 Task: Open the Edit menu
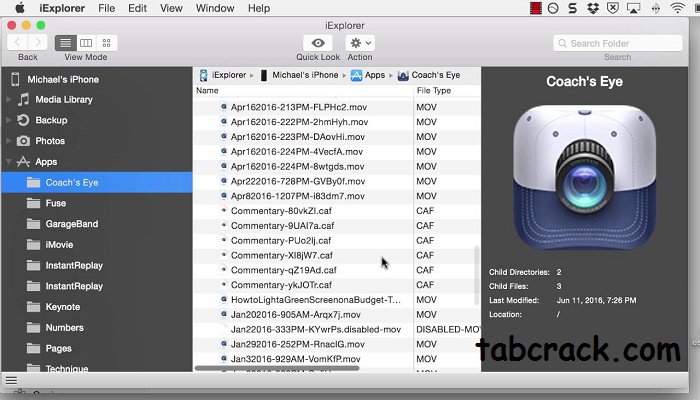tap(138, 8)
